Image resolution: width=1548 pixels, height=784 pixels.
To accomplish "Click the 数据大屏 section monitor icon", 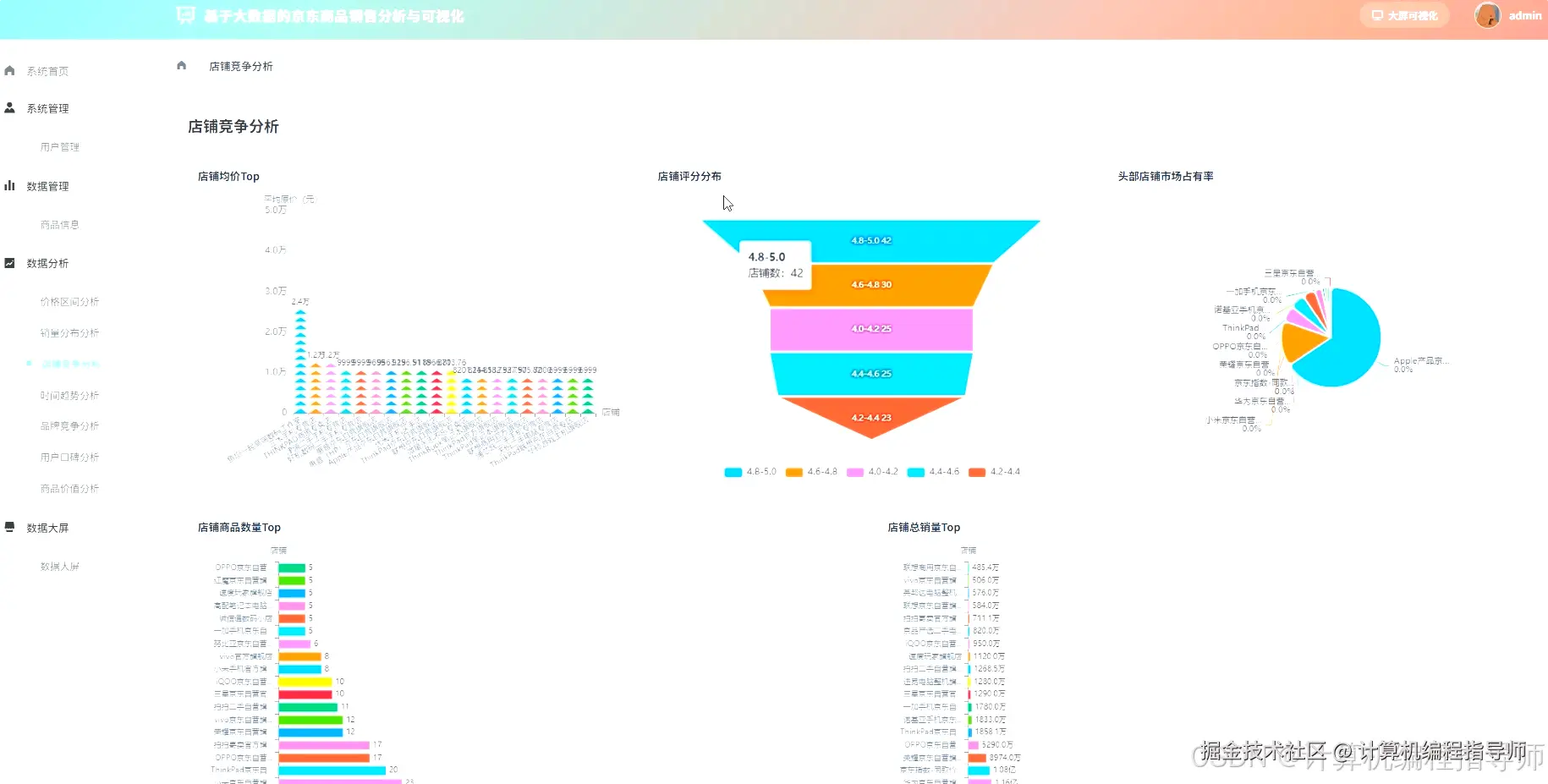I will coord(10,527).
